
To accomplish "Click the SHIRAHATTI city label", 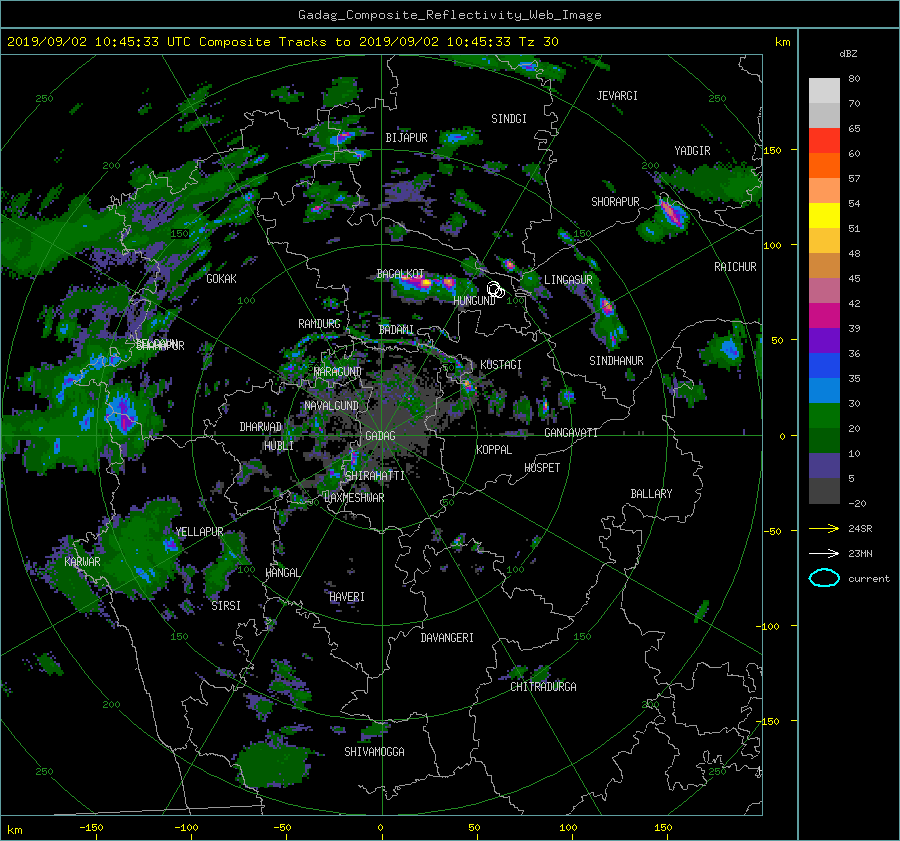I will (375, 476).
